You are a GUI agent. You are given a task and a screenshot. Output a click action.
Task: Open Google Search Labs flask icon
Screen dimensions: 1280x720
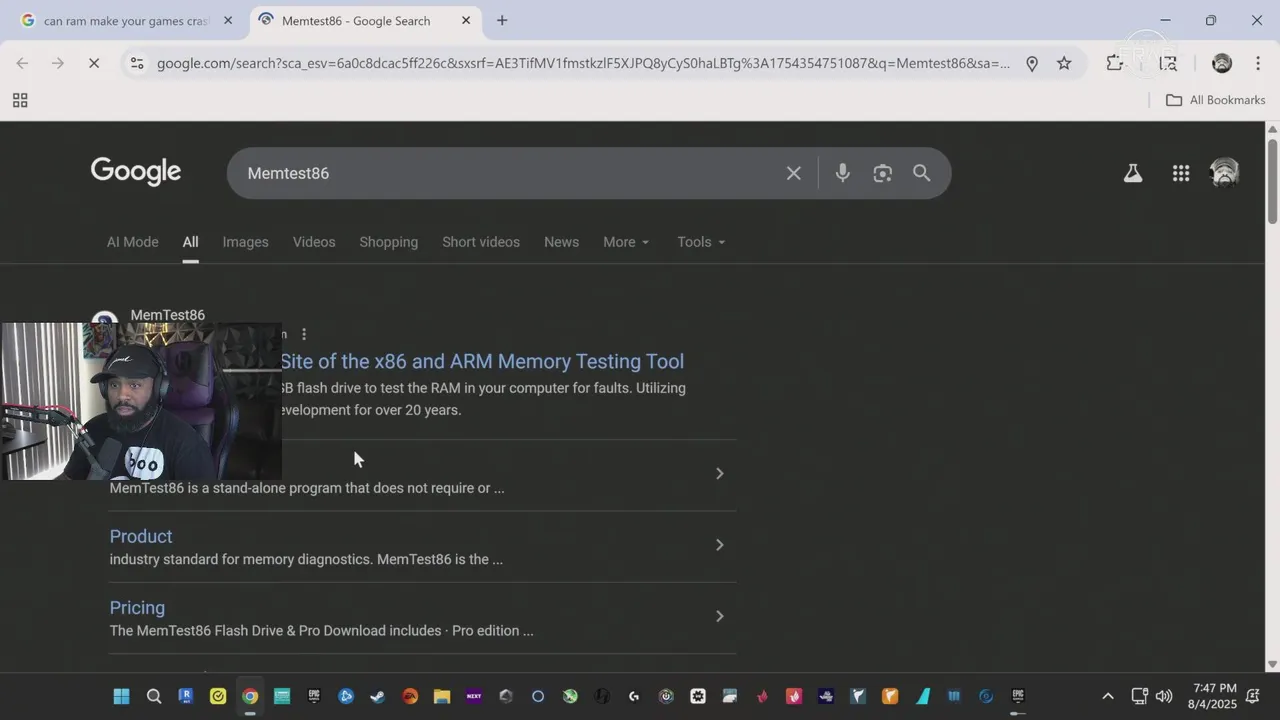[x=1133, y=173]
